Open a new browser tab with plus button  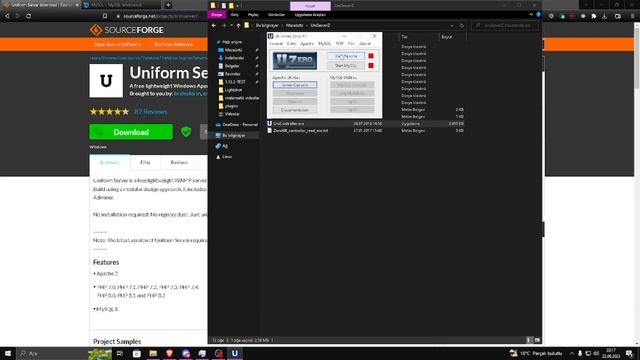[x=168, y=5]
